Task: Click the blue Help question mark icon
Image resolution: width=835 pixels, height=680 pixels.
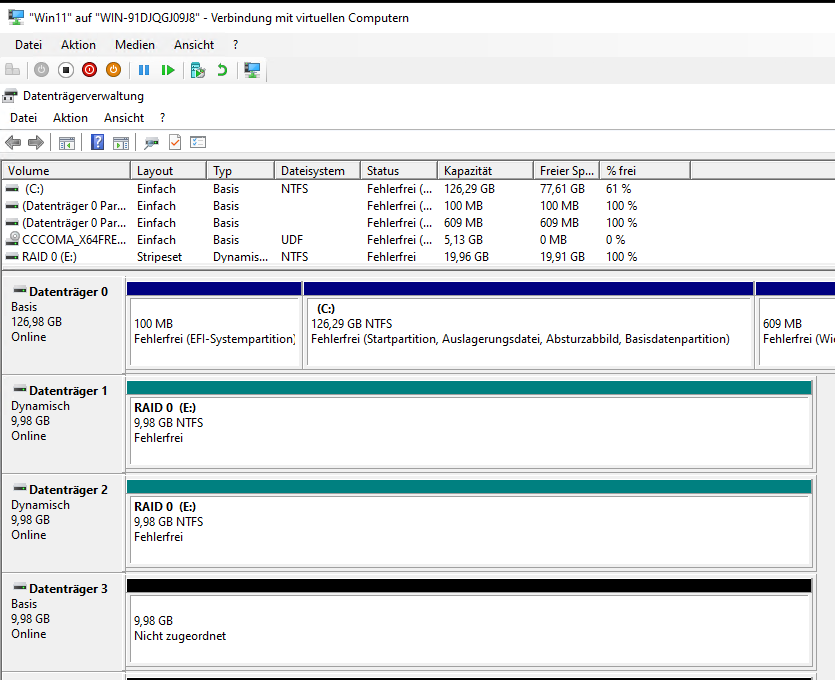Action: [97, 143]
